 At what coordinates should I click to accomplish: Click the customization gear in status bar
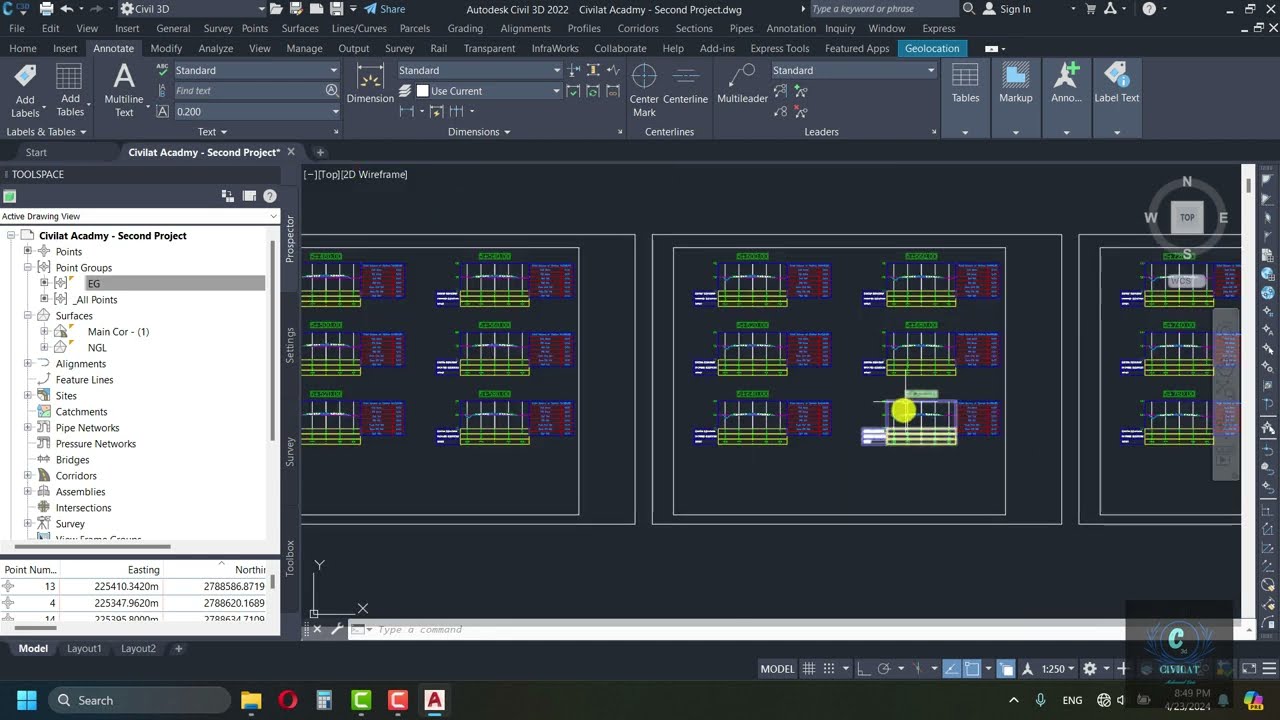click(x=1090, y=669)
